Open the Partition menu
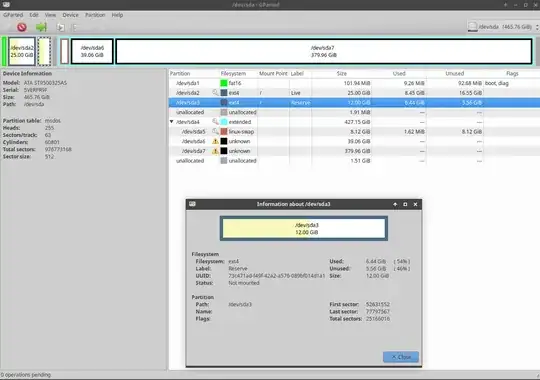Viewport: 540px width, 380px height. (x=95, y=15)
